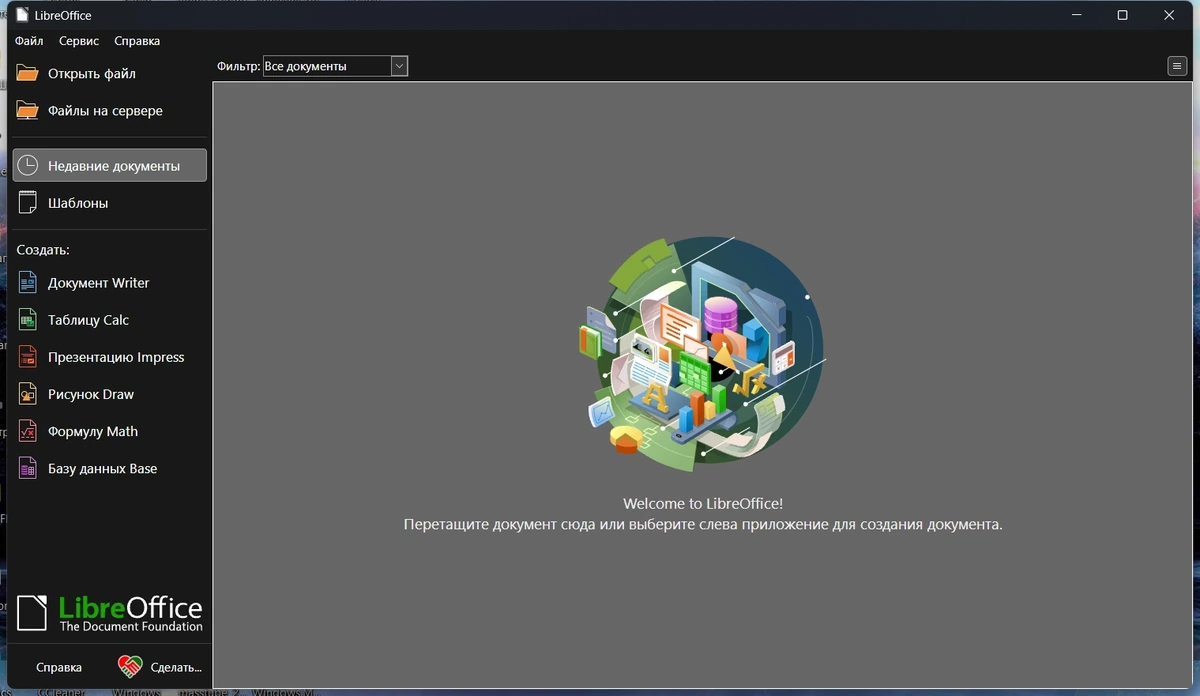Screen dimensions: 1200x696
Task: Open the Сервис menu
Action: 79,41
